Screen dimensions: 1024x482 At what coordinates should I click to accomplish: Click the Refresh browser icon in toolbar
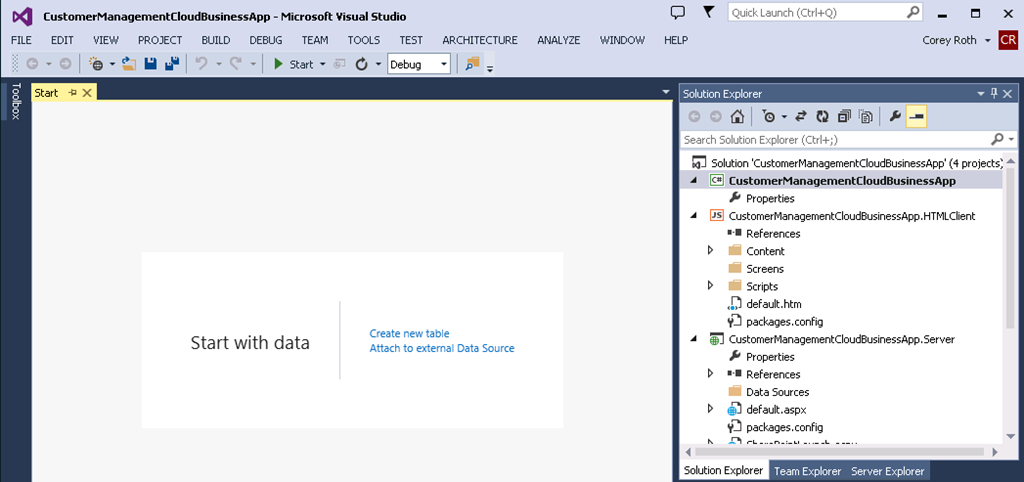click(361, 64)
